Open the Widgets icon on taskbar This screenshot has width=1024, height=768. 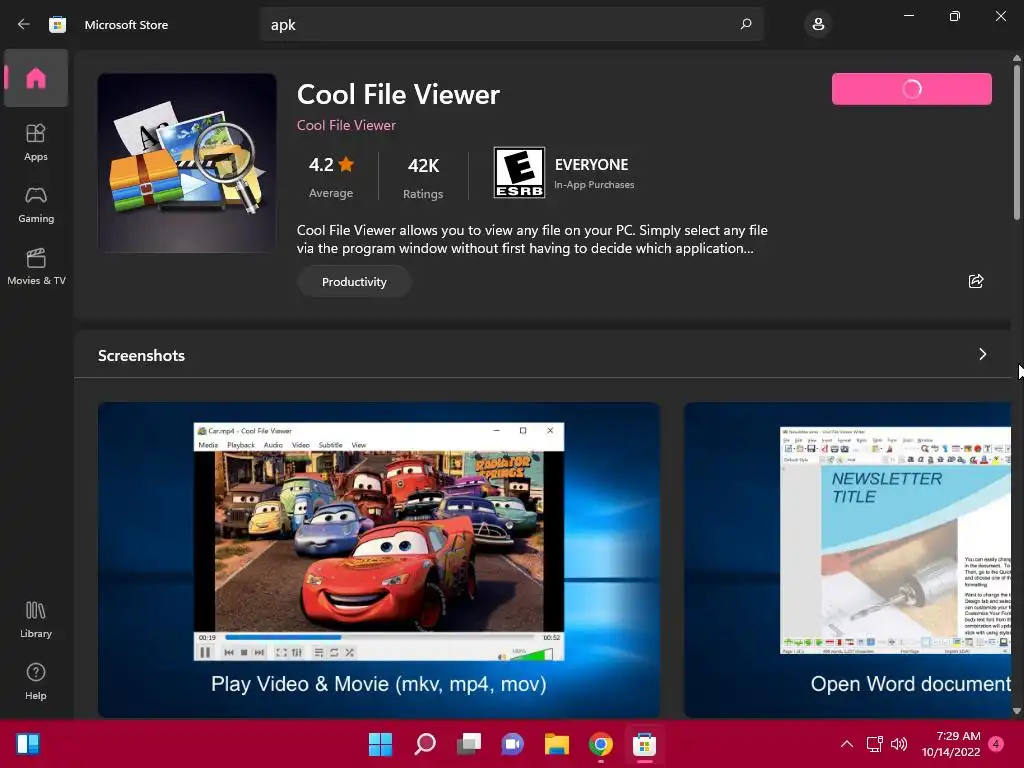pos(28,744)
